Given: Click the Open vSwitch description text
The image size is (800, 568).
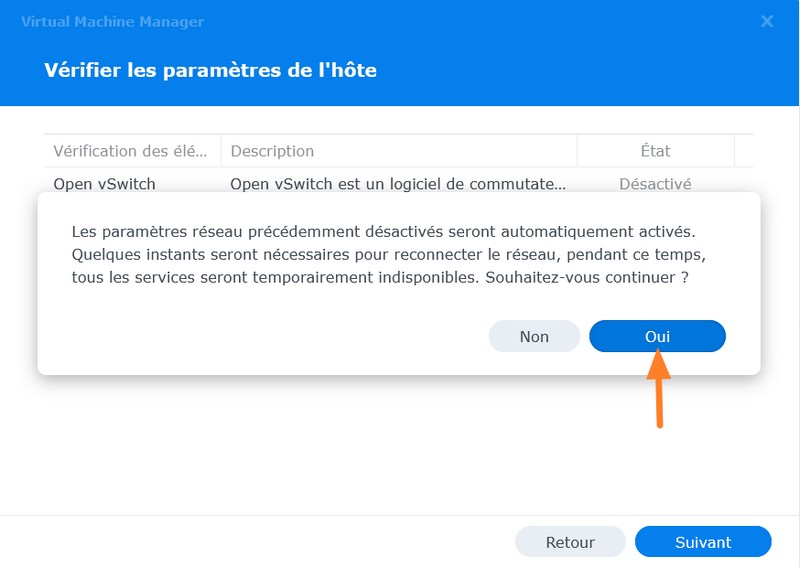Looking at the screenshot, I should tap(398, 184).
